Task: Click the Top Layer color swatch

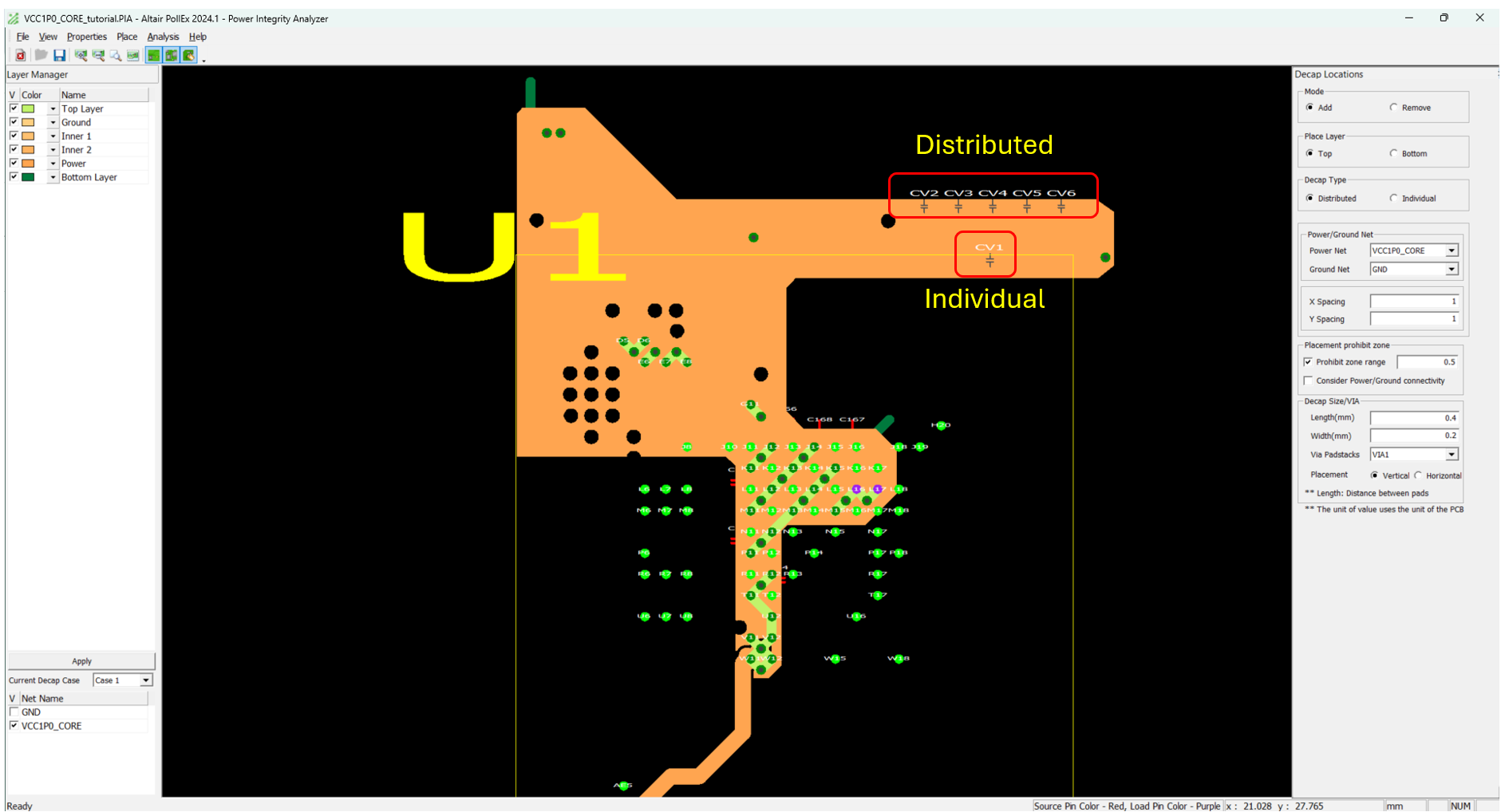Action: [x=29, y=108]
